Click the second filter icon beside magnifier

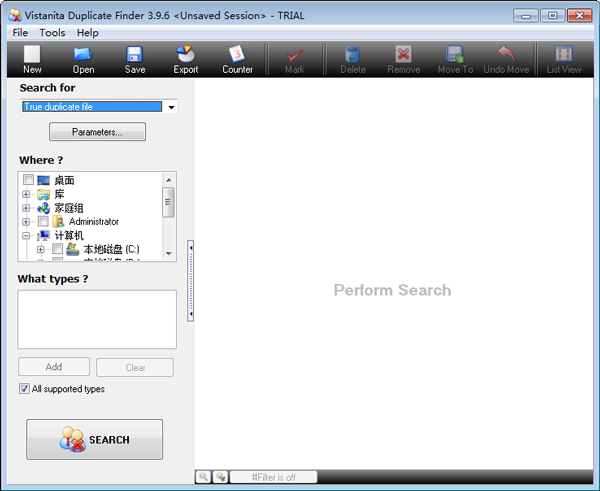click(x=220, y=477)
